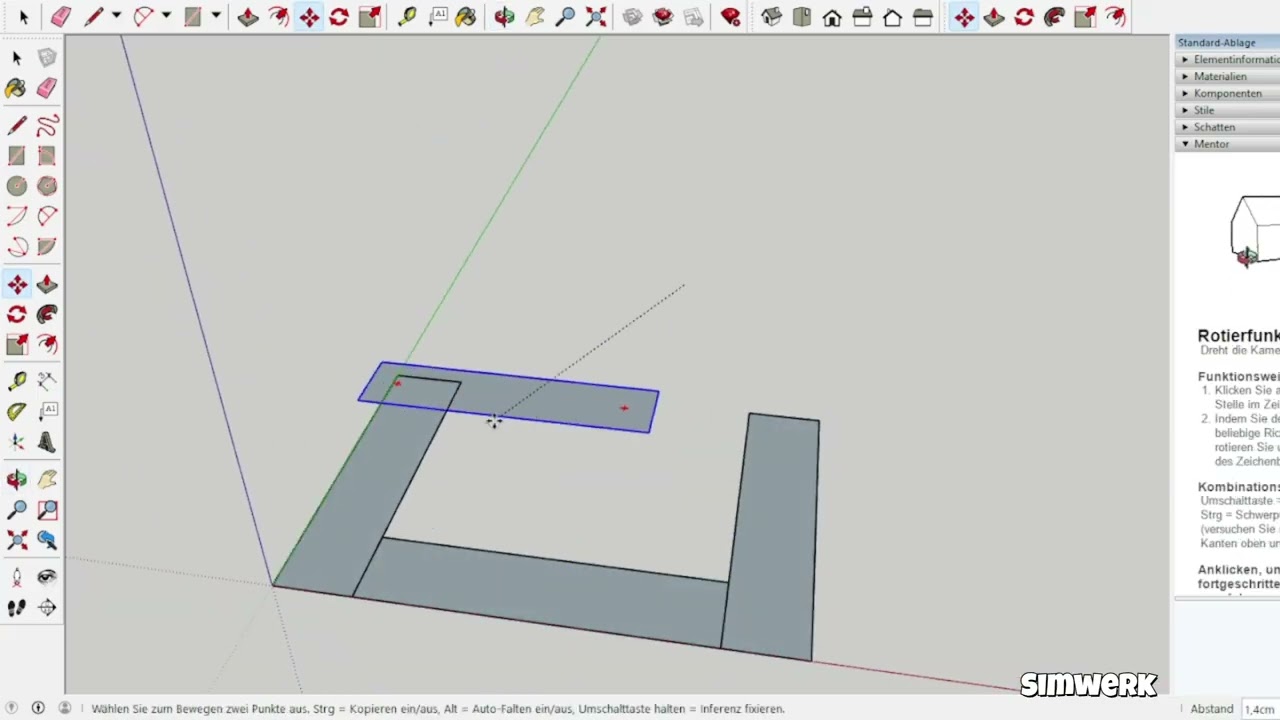The height and width of the screenshot is (720, 1280).
Task: Pick Follow Me tool in left palette
Action: coord(47,315)
